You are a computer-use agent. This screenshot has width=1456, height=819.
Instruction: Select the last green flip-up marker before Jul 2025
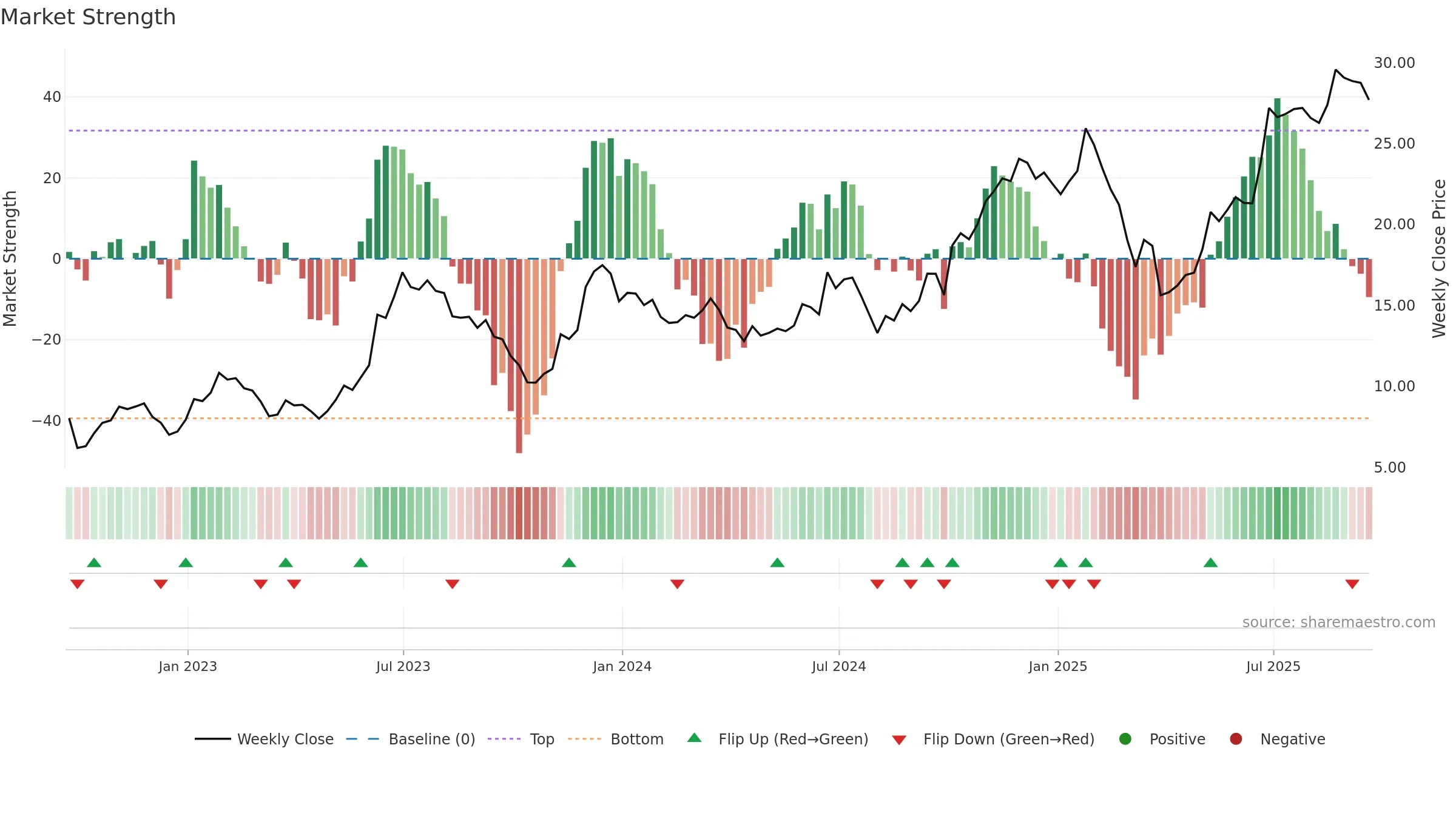pyautogui.click(x=1210, y=562)
